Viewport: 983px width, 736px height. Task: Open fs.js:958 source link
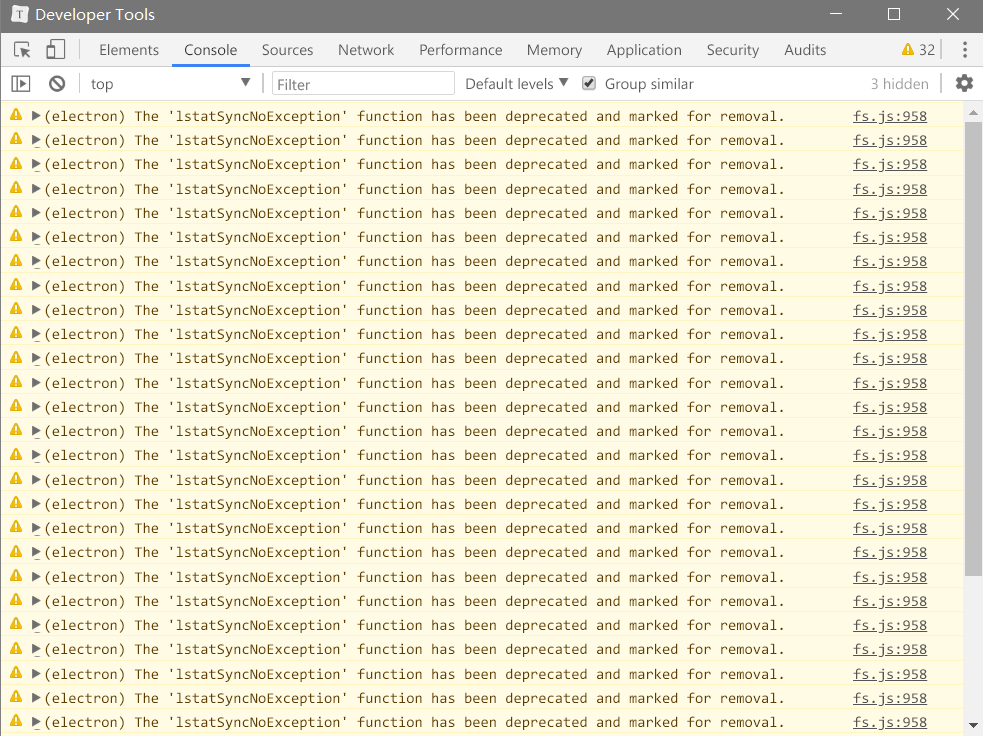(x=889, y=116)
